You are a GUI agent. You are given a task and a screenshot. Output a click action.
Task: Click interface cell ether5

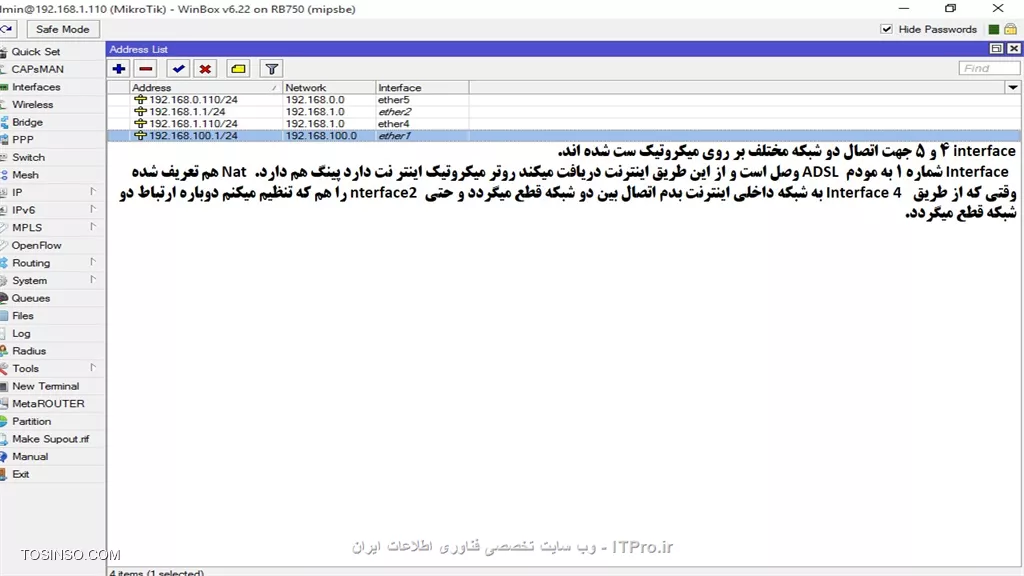click(394, 100)
